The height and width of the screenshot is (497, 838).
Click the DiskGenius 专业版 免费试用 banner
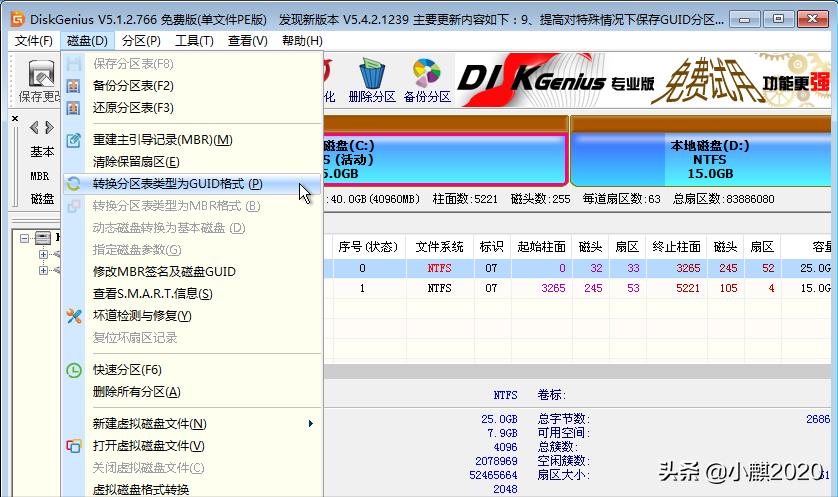pyautogui.click(x=643, y=80)
